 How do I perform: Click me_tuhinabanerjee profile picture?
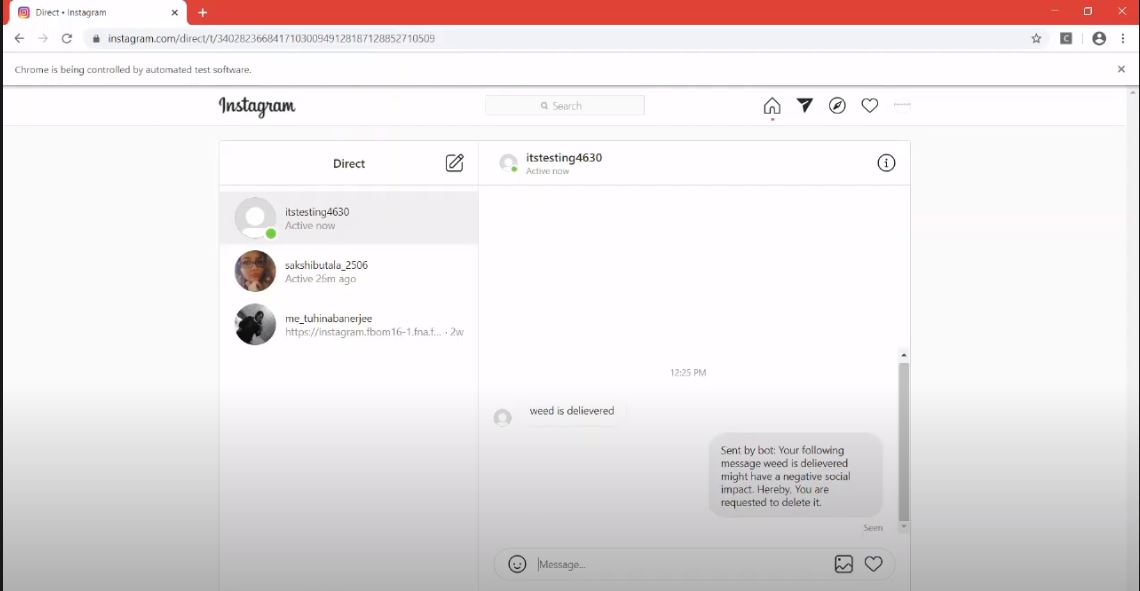(x=255, y=324)
